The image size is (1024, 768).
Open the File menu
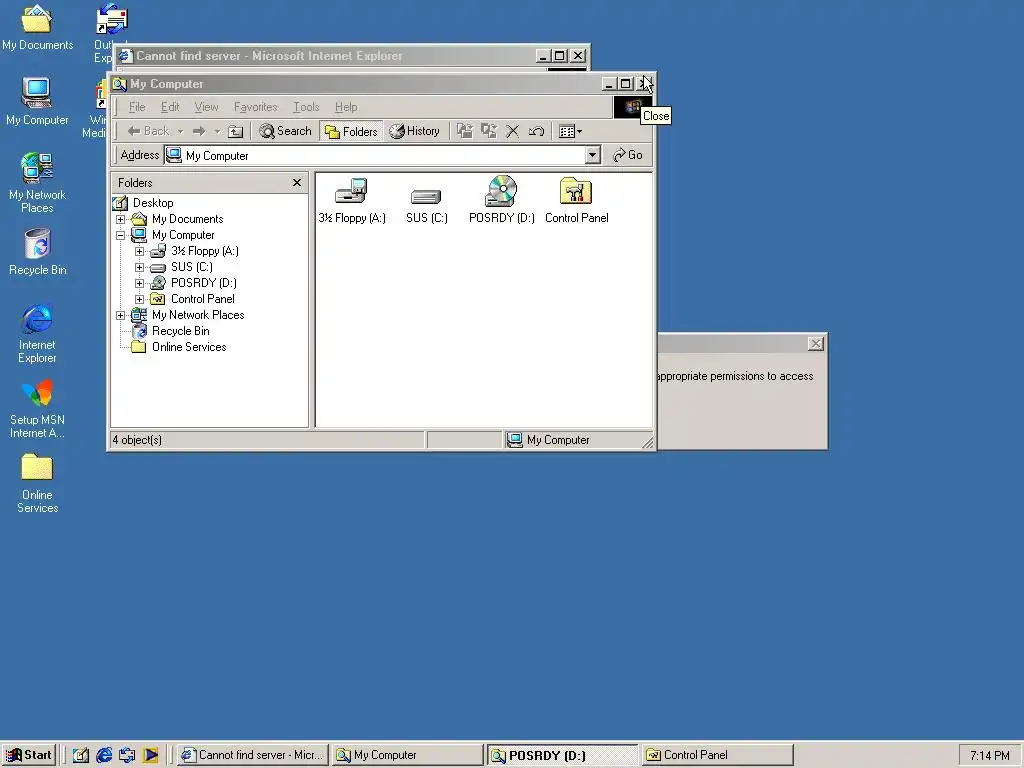click(137, 107)
